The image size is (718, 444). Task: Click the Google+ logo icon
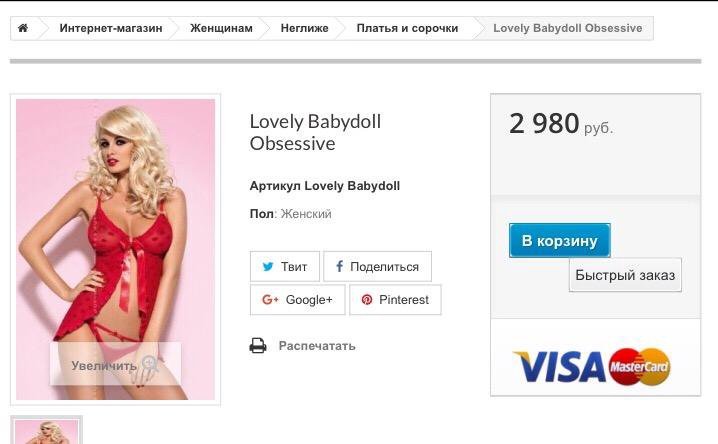270,300
